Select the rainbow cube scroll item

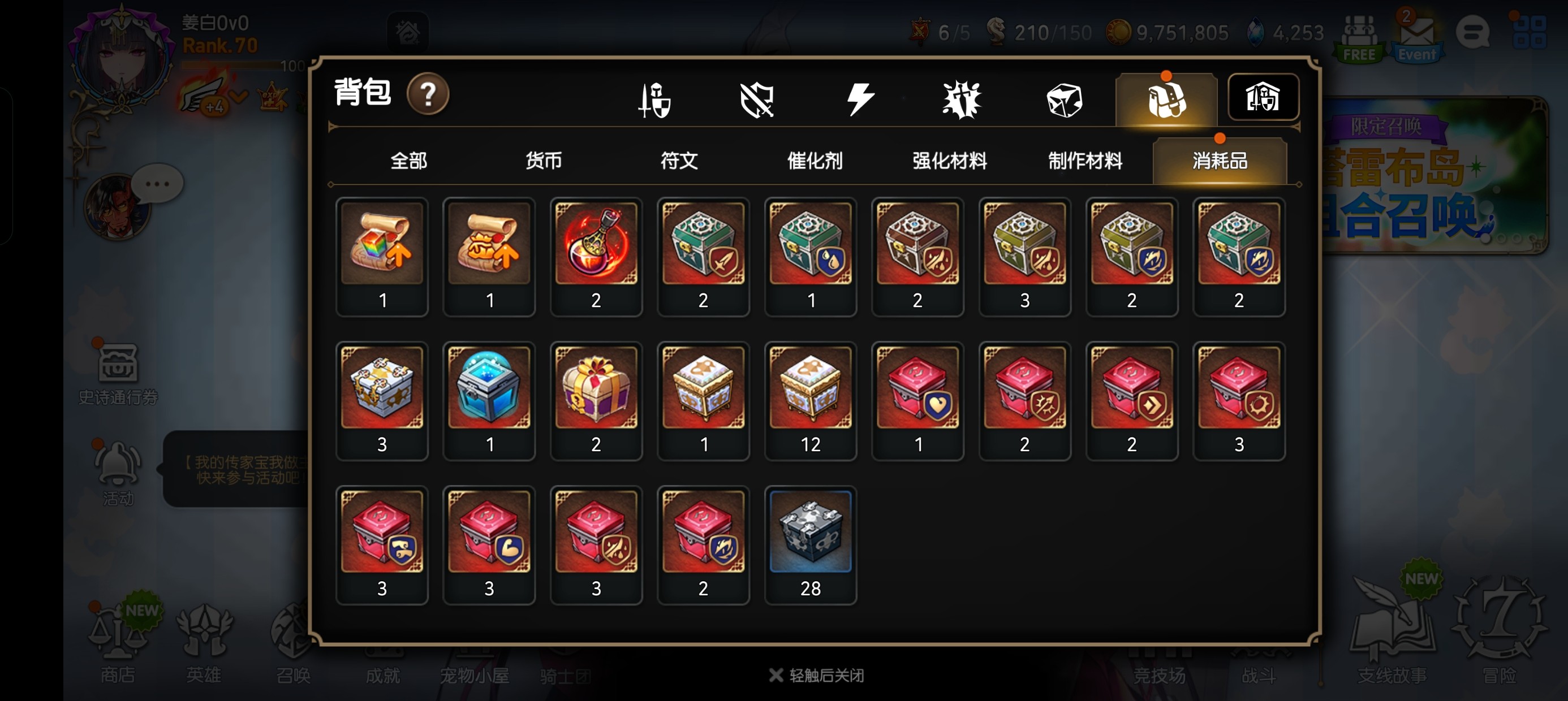click(x=382, y=257)
